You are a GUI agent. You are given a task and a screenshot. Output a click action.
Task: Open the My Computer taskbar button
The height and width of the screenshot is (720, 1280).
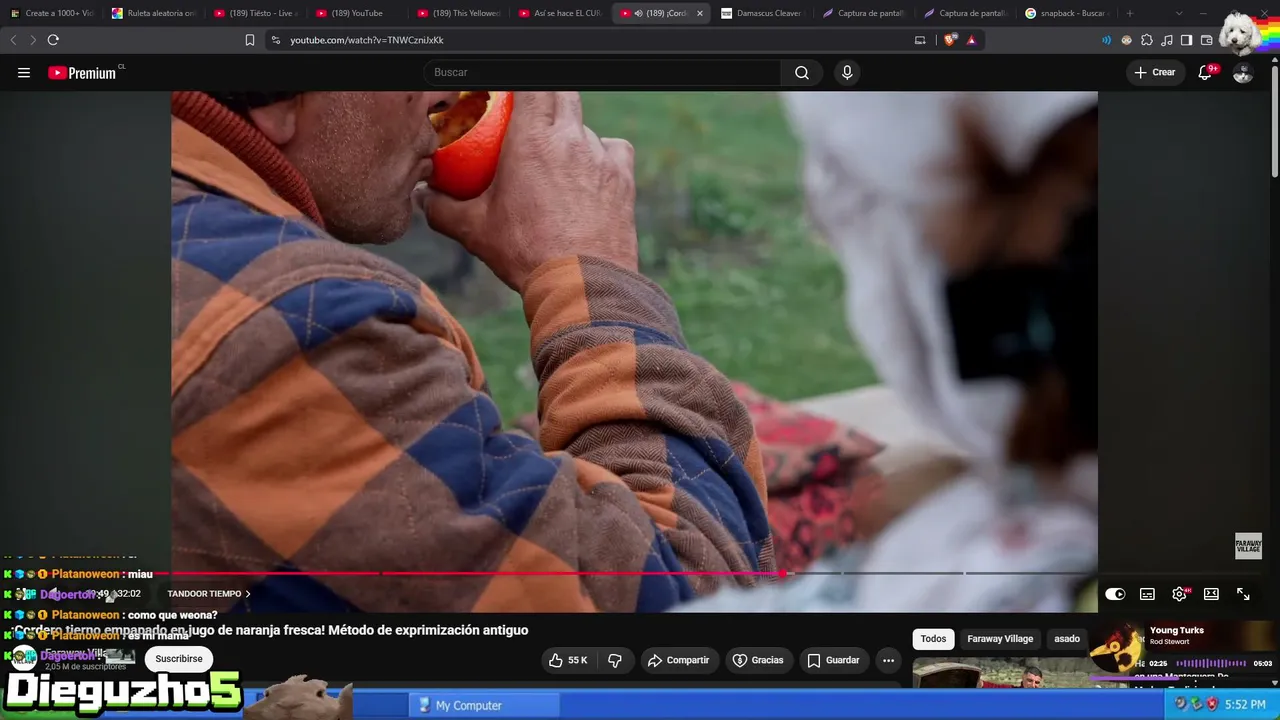[485, 706]
